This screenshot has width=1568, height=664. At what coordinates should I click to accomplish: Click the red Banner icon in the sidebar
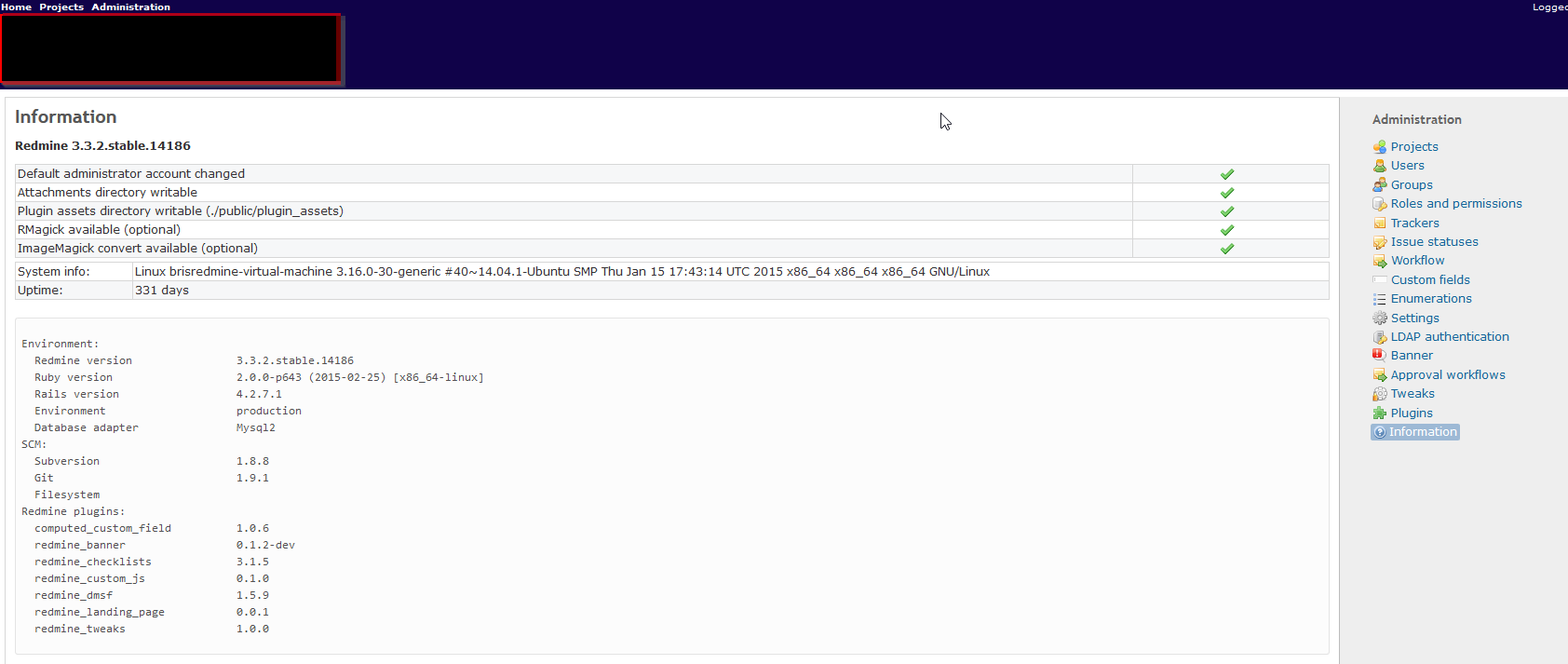coord(1379,355)
